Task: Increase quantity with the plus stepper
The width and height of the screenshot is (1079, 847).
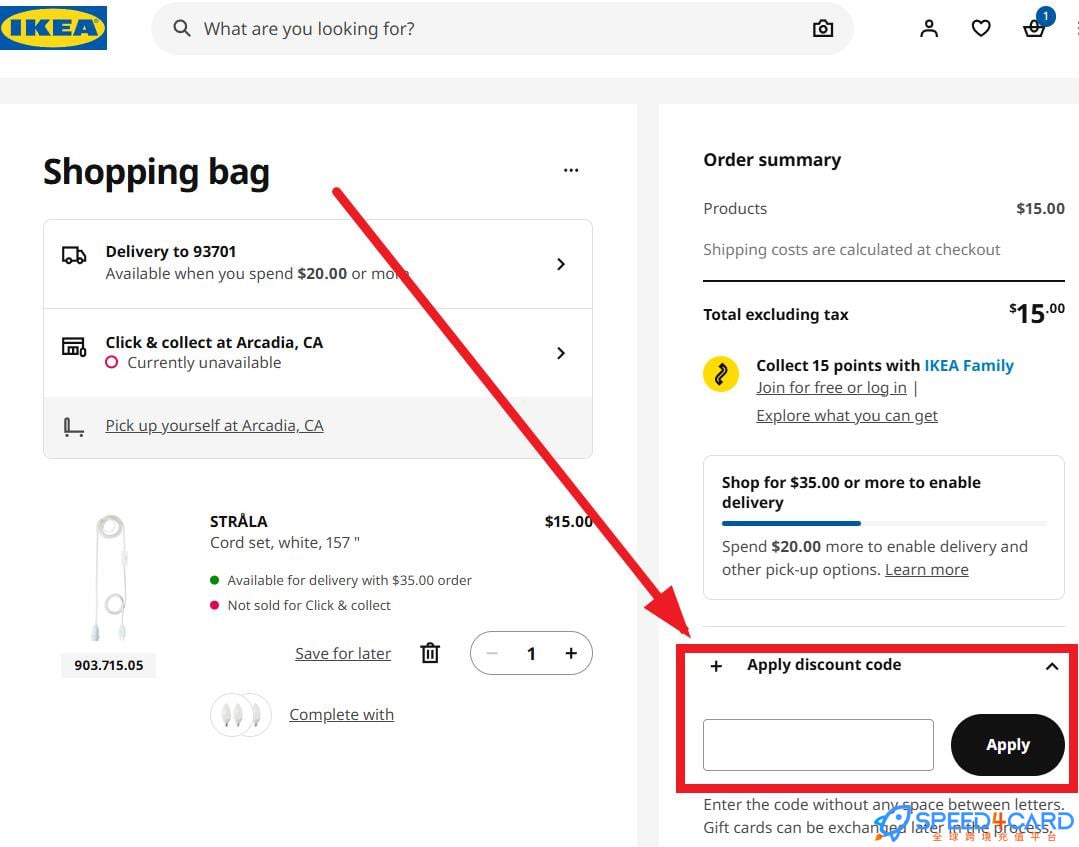Action: (570, 652)
